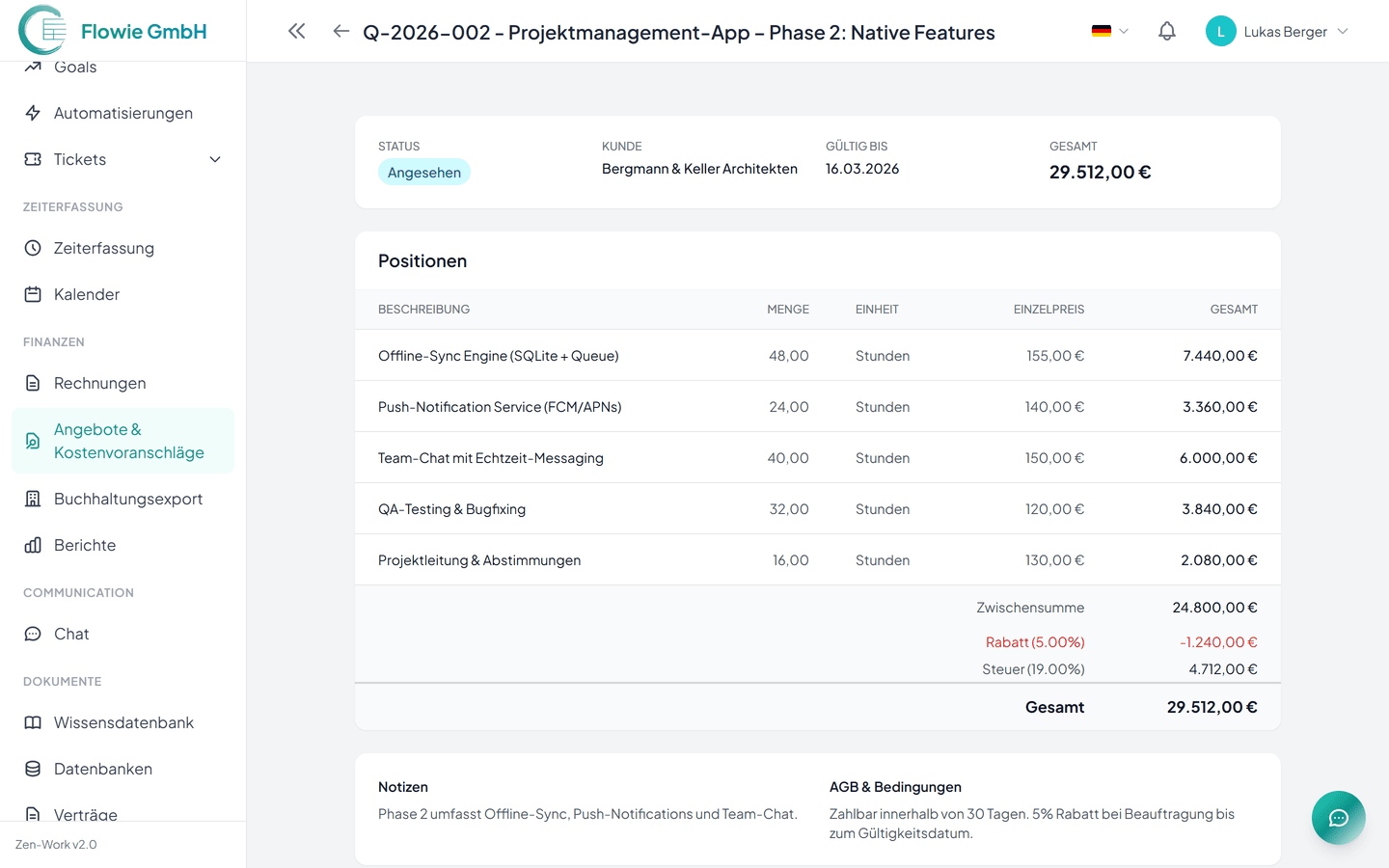Open Chat under Communication section
Image resolution: width=1389 pixels, height=868 pixels.
[71, 634]
